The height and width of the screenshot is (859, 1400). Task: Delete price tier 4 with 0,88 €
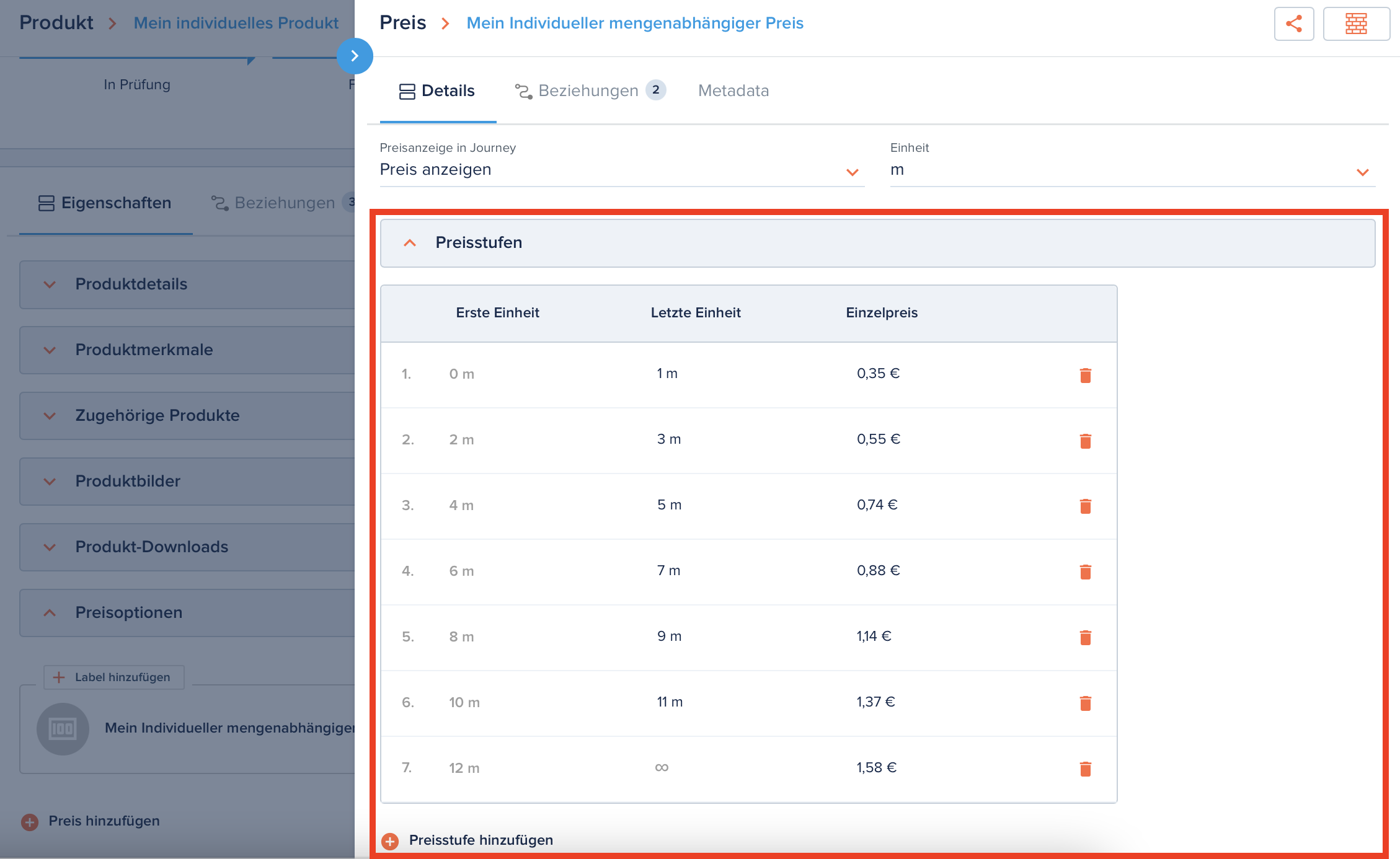tap(1085, 572)
